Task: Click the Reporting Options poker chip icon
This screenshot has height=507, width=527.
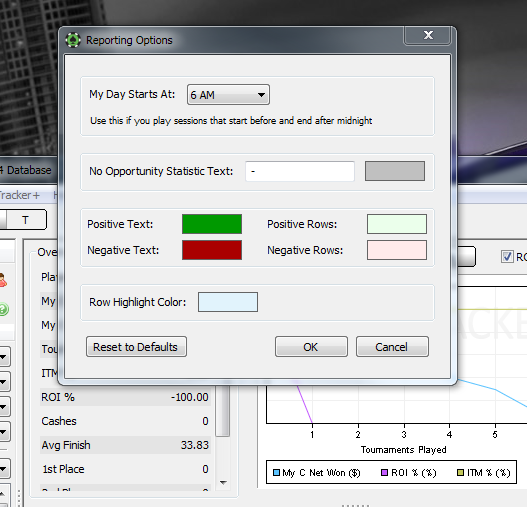Action: click(73, 40)
